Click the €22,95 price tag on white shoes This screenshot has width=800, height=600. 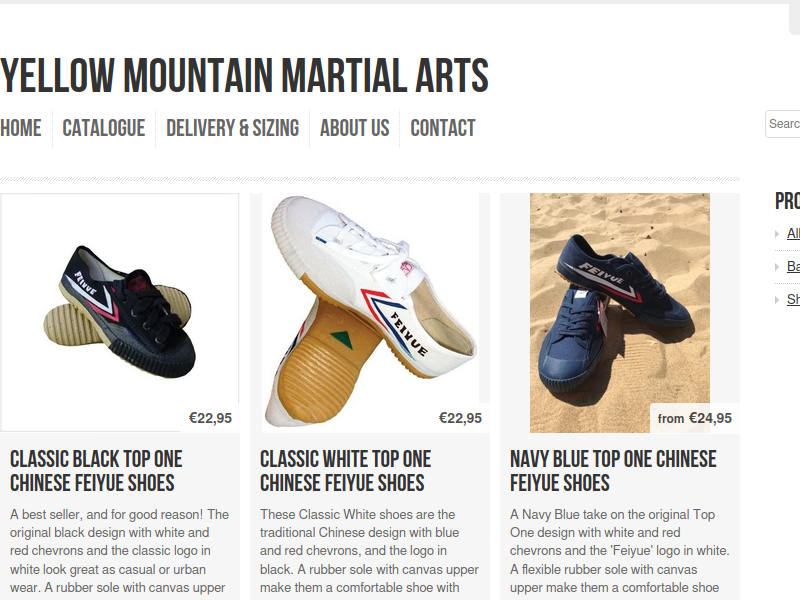point(460,418)
